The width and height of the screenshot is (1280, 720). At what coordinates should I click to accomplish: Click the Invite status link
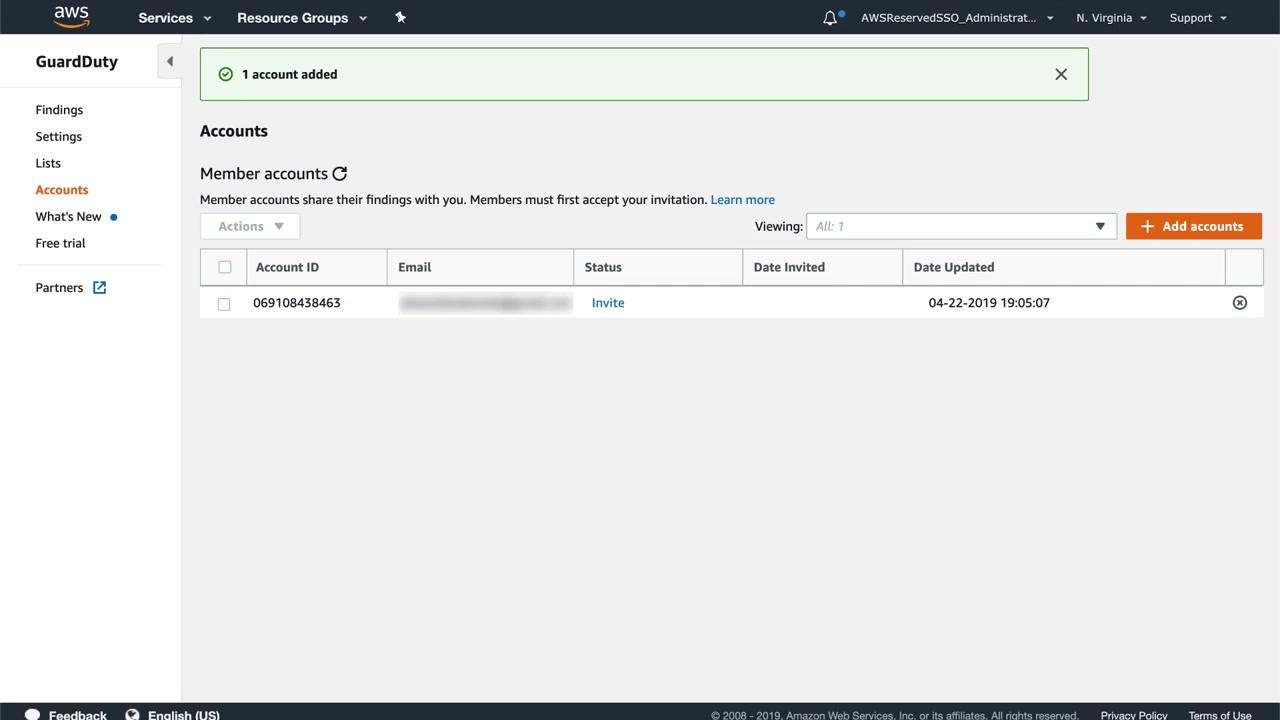tap(608, 303)
